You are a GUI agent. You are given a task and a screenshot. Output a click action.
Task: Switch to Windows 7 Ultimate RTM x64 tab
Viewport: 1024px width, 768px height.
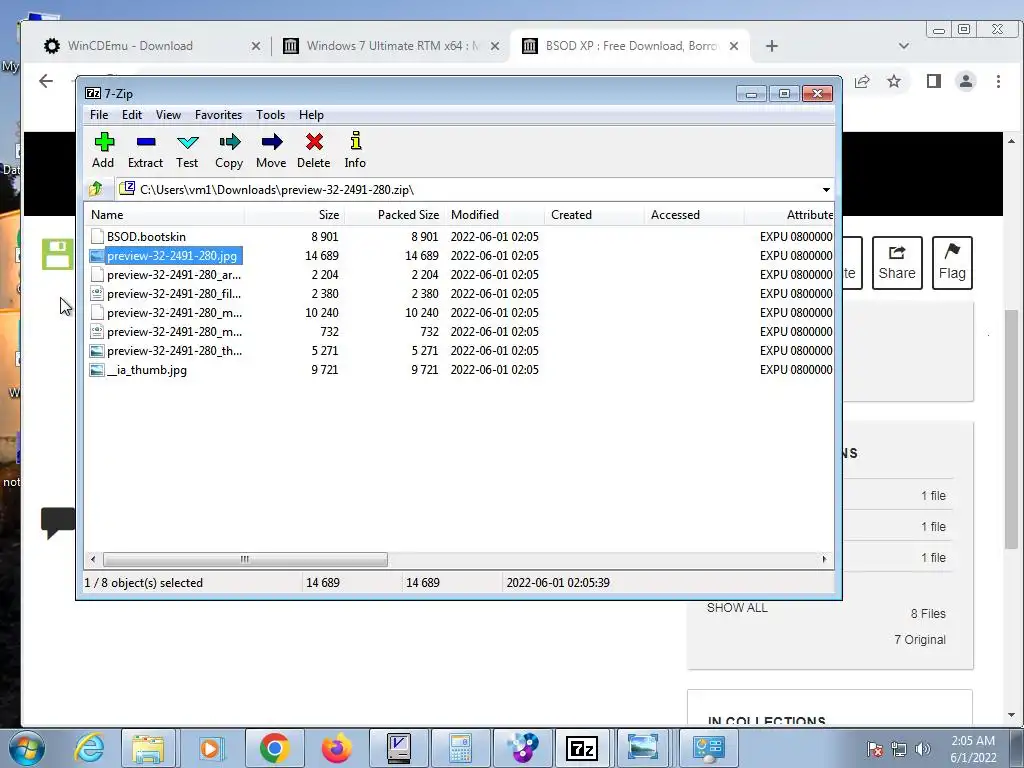coord(392,46)
